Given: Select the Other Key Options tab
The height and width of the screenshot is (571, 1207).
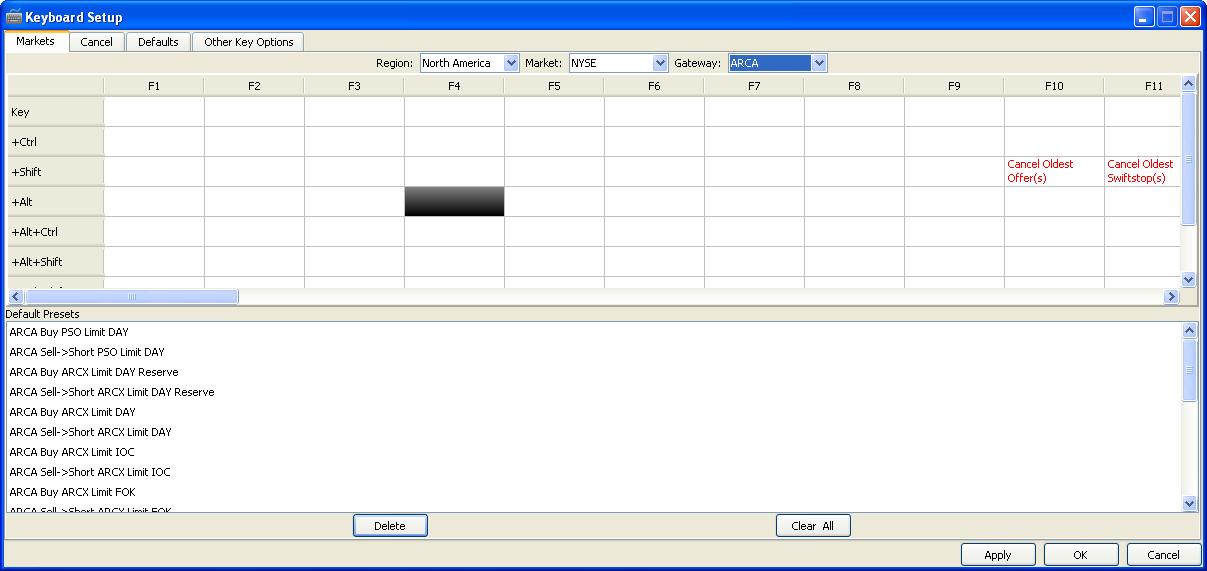Looking at the screenshot, I should point(248,42).
